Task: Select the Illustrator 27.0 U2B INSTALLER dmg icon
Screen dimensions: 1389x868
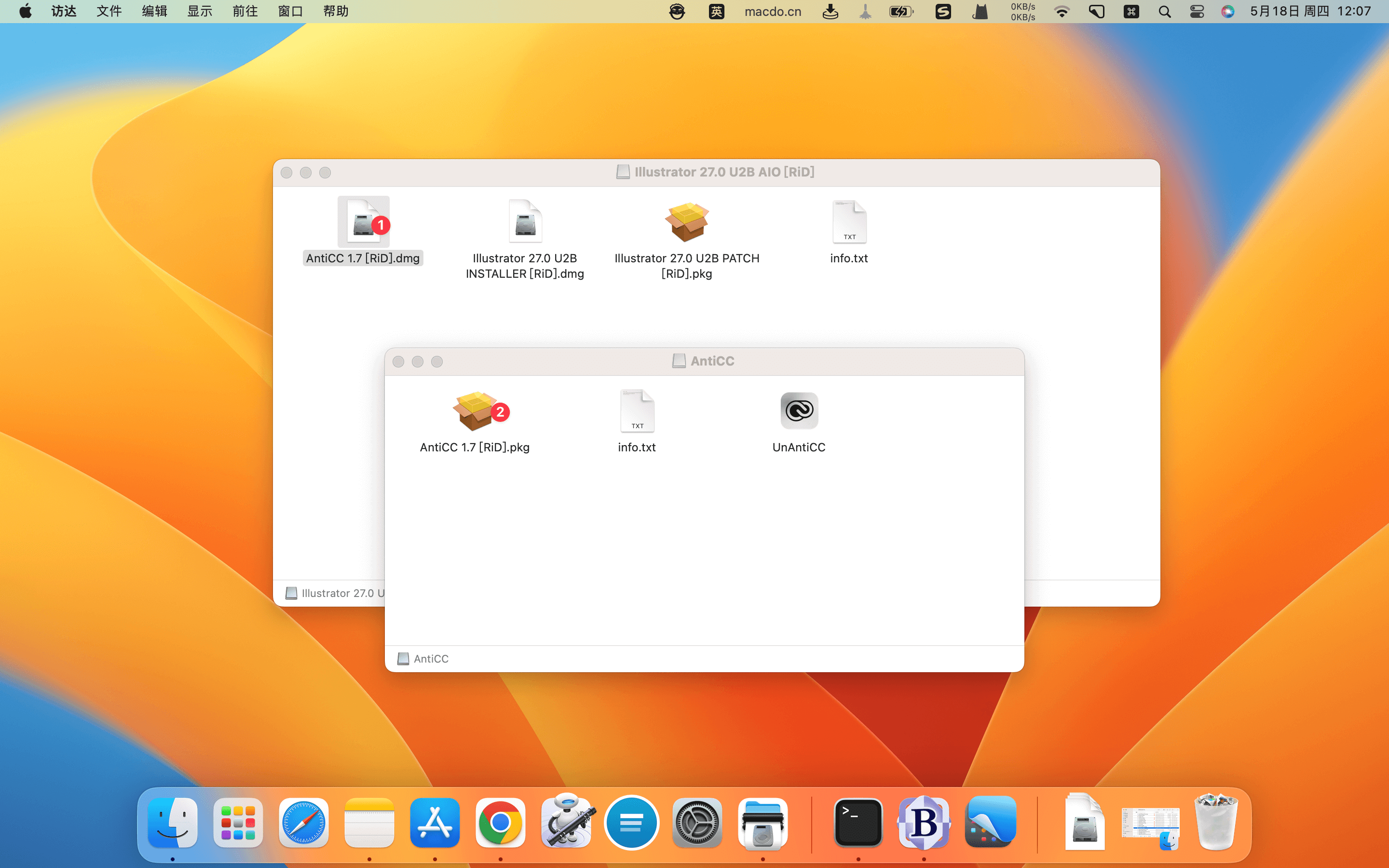Action: 525,222
